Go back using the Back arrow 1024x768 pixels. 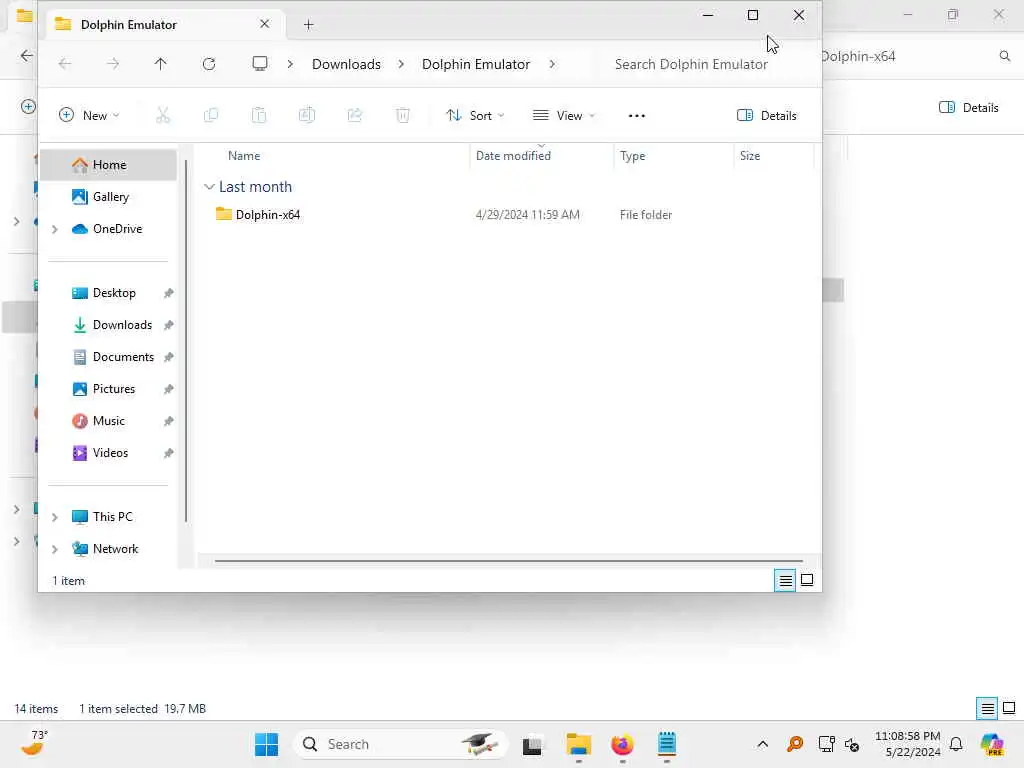point(65,64)
